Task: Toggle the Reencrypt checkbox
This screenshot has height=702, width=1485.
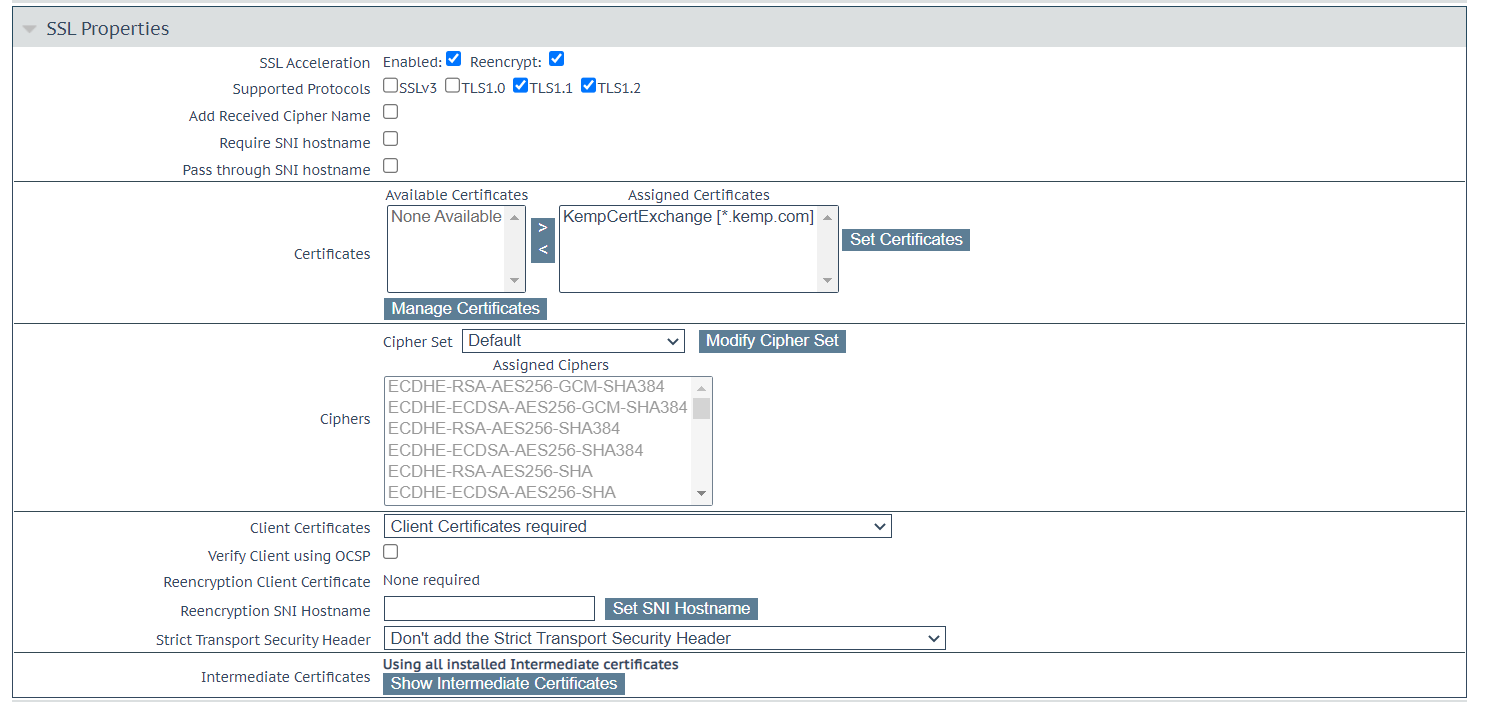Action: pos(557,59)
